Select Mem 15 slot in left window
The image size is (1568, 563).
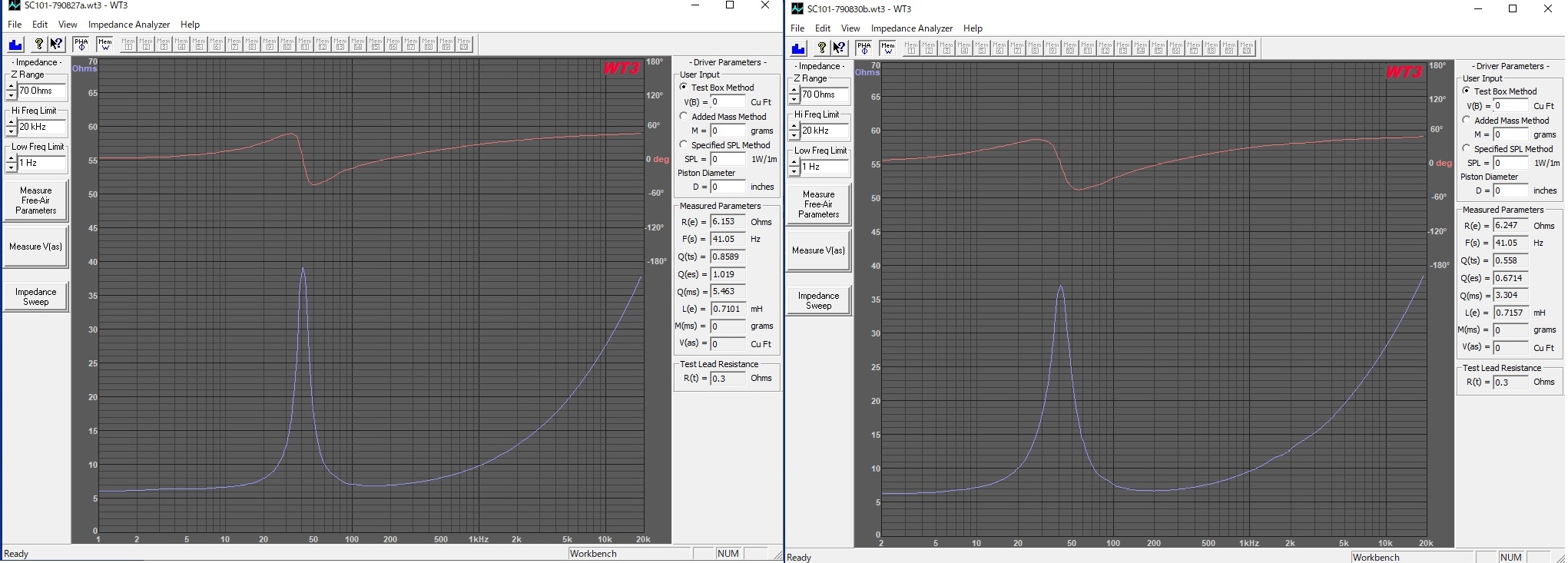click(x=376, y=45)
